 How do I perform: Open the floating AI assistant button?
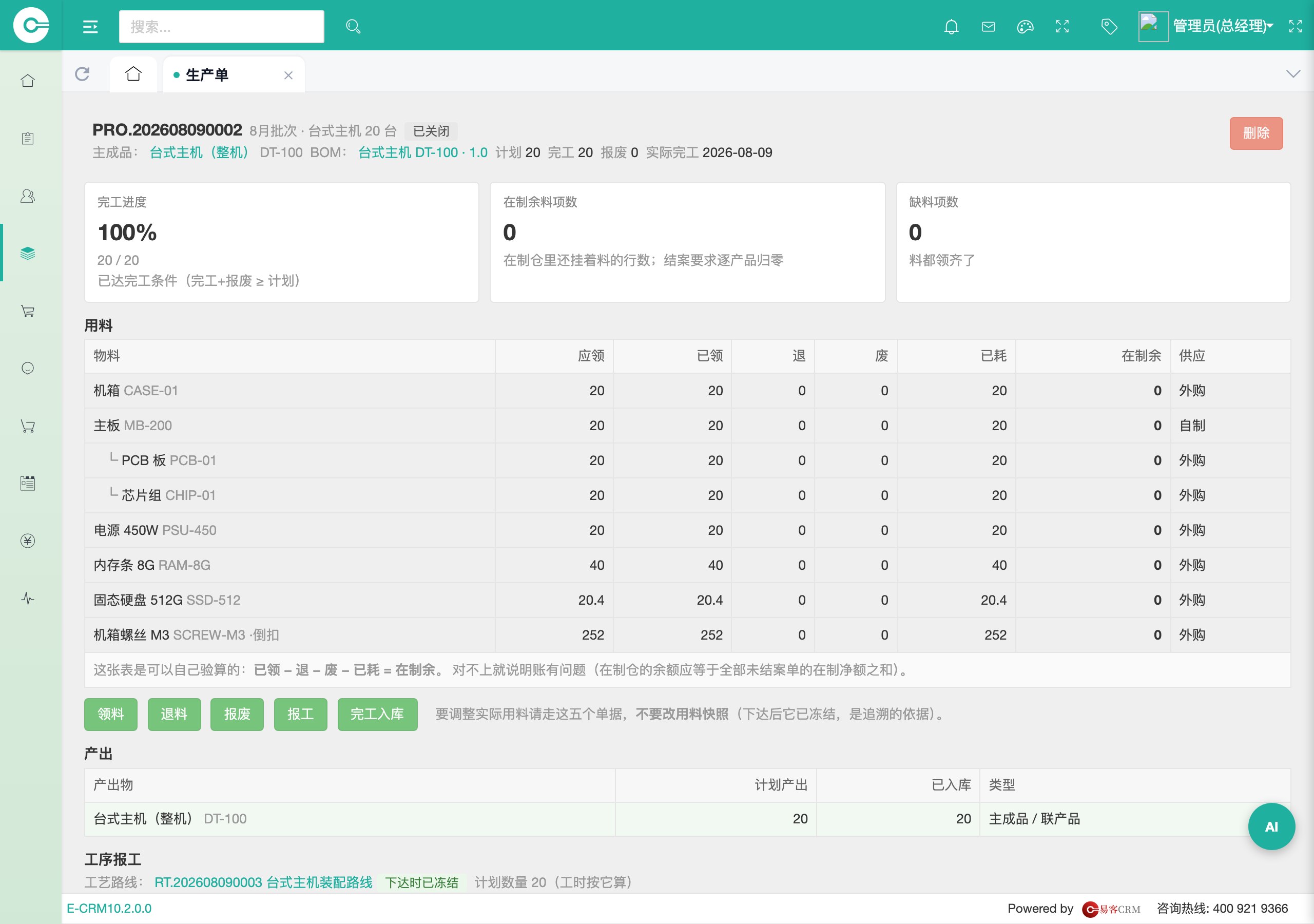(x=1271, y=826)
